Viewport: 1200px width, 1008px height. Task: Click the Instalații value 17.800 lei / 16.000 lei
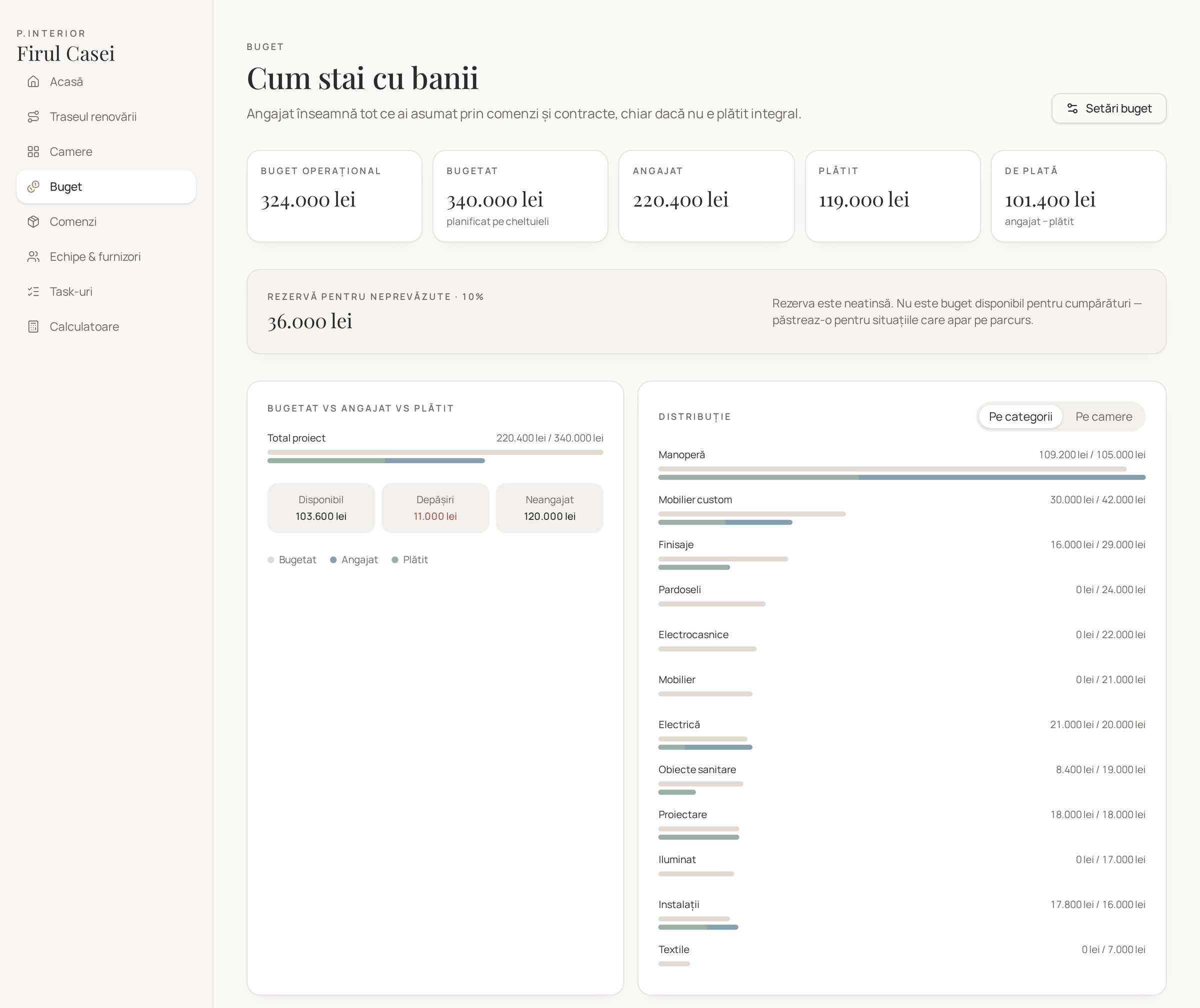pyautogui.click(x=1097, y=904)
